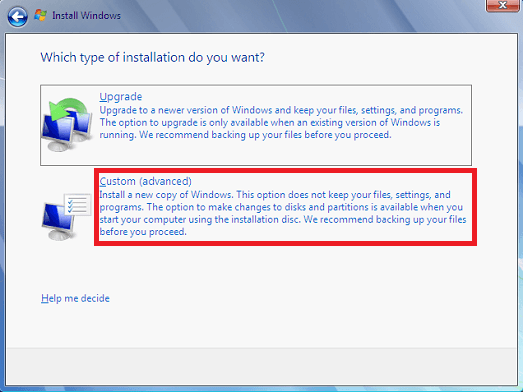This screenshot has width=523, height=392.
Task: Click the Custom install checklist monitor icon
Action: pos(66,217)
